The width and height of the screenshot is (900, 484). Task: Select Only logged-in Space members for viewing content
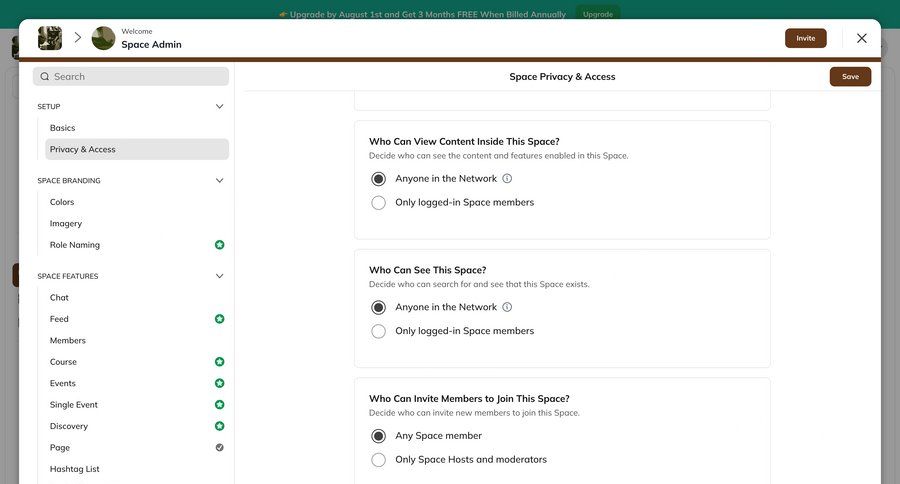[x=378, y=203]
